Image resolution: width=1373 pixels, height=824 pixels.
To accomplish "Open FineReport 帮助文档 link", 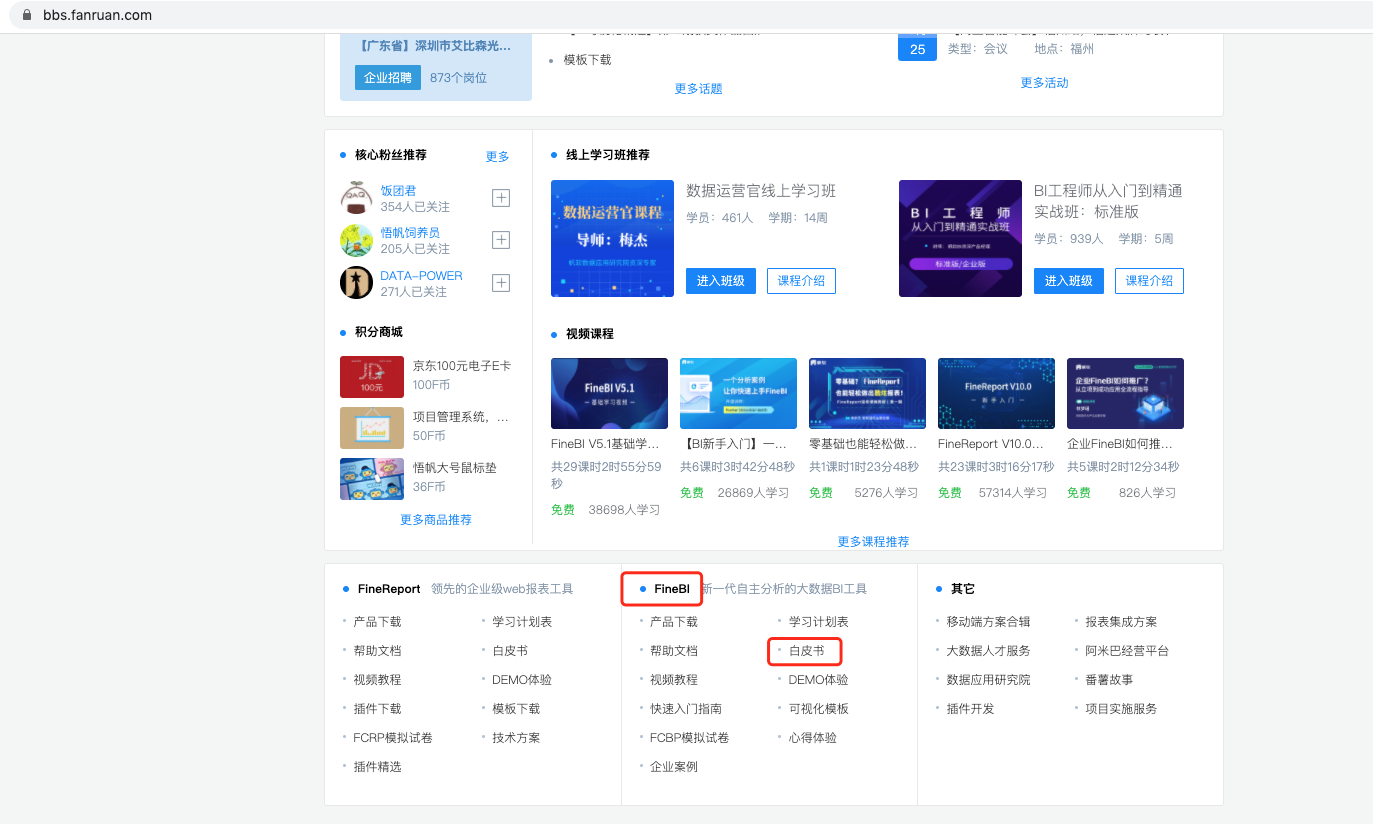I will pyautogui.click(x=377, y=651).
